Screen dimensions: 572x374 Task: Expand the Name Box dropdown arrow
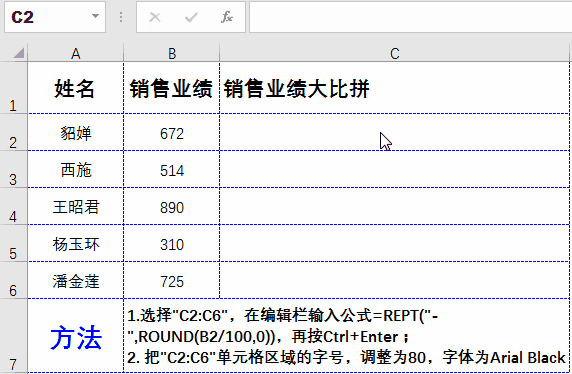[x=95, y=16]
